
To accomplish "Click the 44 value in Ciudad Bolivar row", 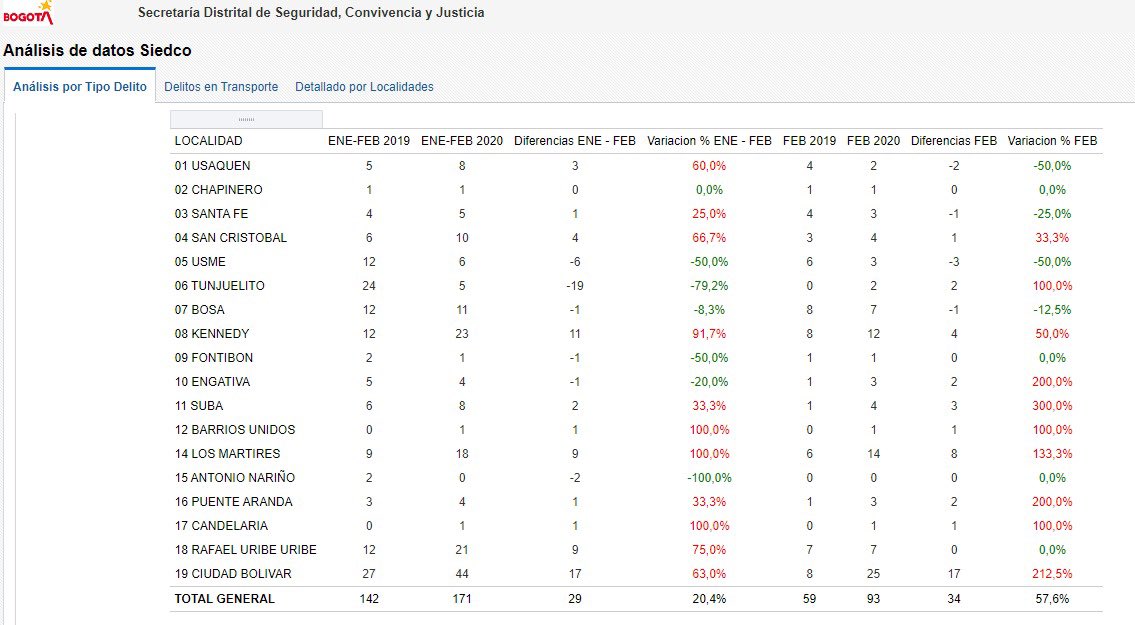I will tap(462, 574).
